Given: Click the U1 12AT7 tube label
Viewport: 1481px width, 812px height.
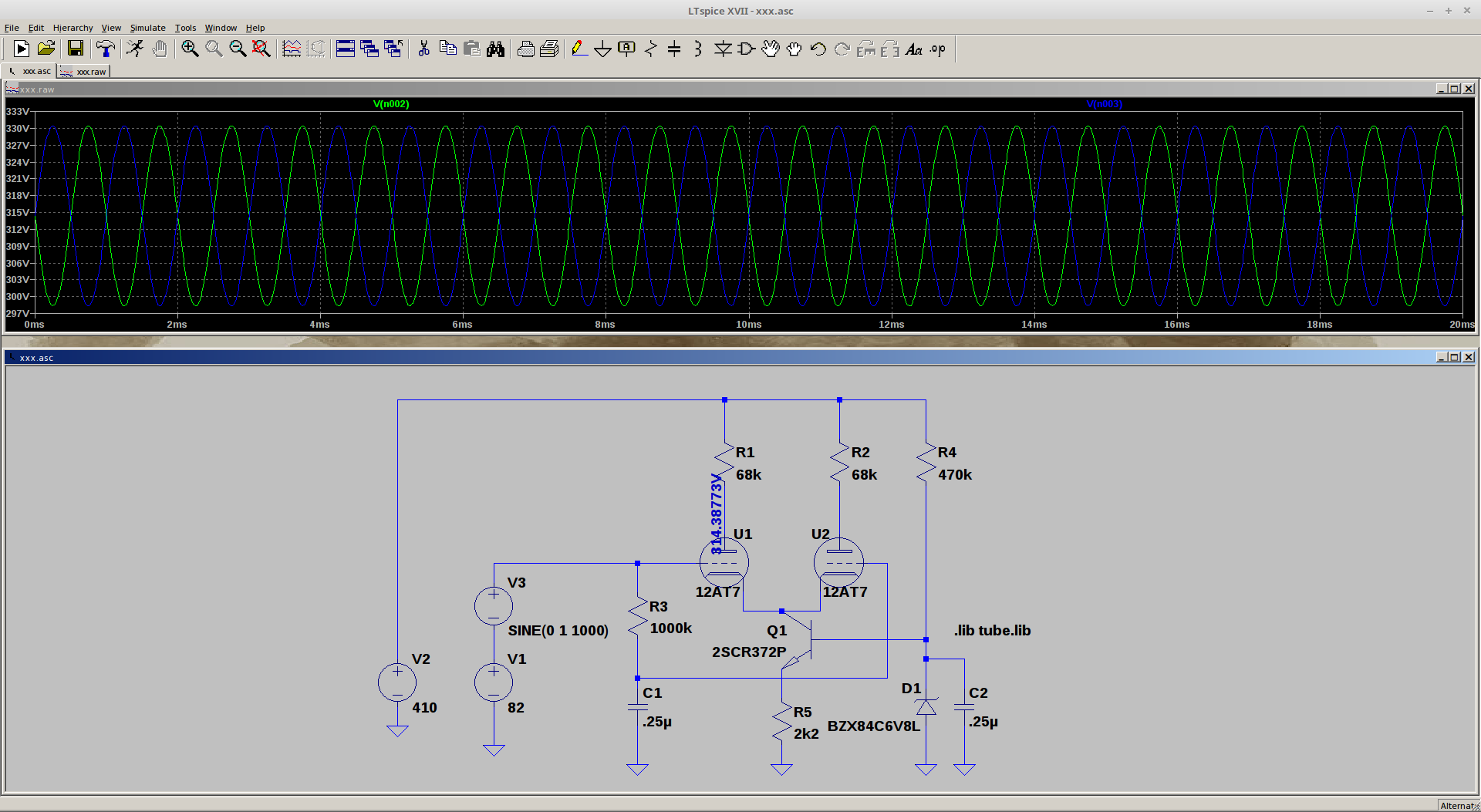Looking at the screenshot, I should tap(717, 592).
